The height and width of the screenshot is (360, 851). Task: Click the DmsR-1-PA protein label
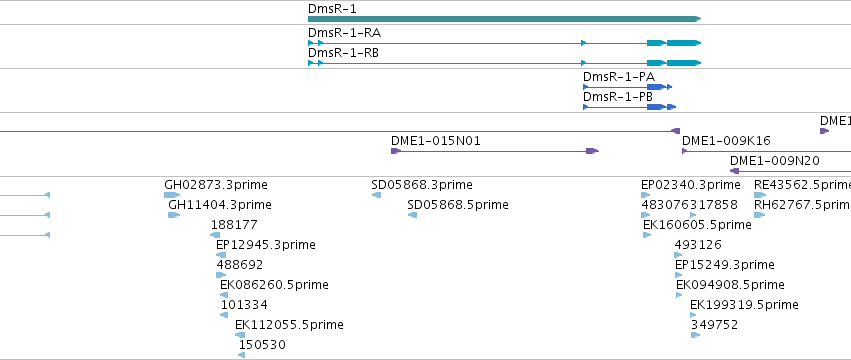[619, 77]
